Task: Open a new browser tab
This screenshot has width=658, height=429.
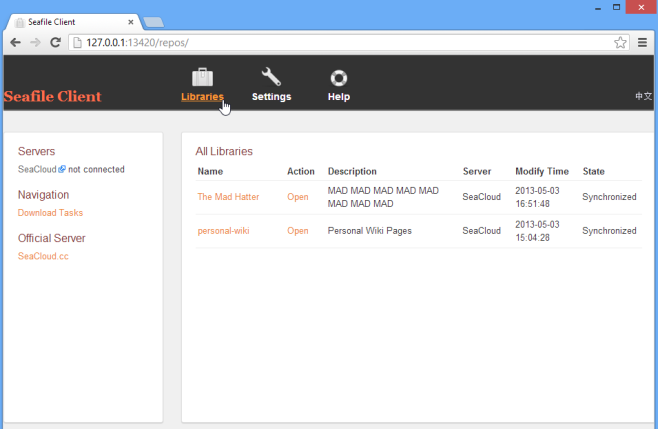Action: click(154, 22)
